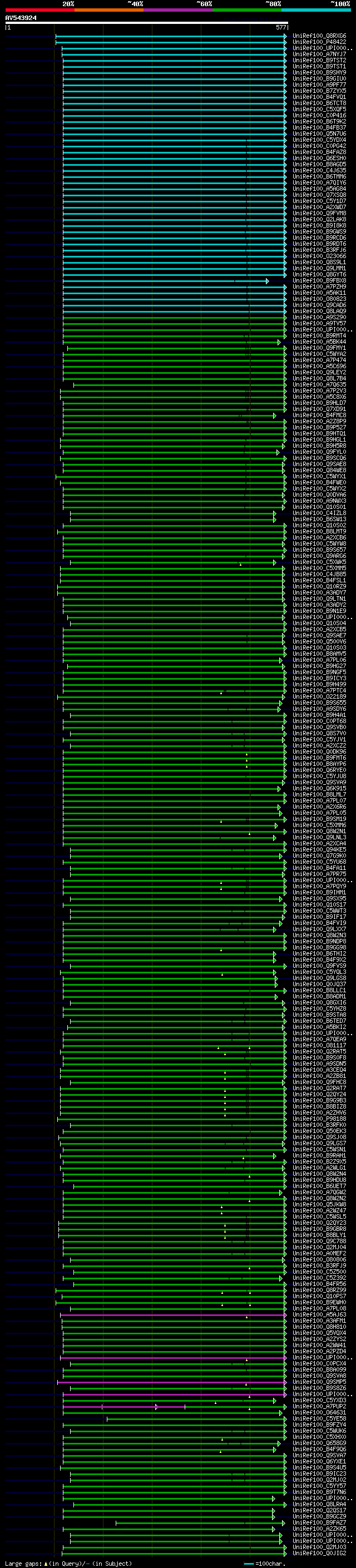Select label UniRef100_A7PTC4
Image resolution: width=356 pixels, height=1568 pixels.
pyautogui.click(x=319, y=690)
